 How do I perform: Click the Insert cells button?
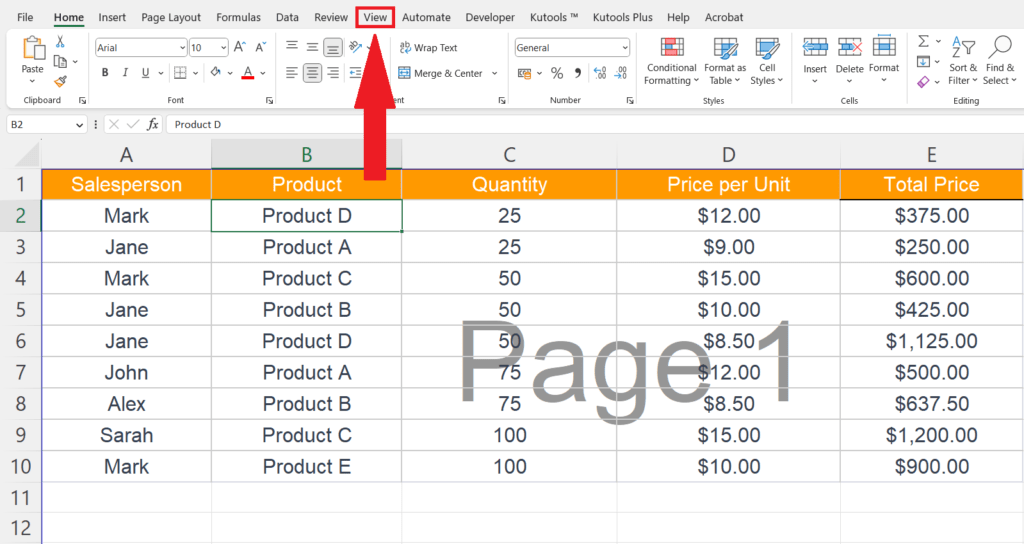815,61
